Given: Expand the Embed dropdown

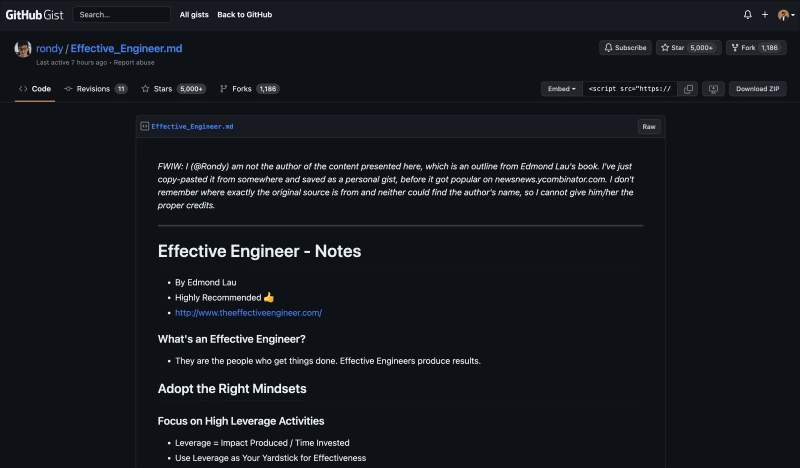Looking at the screenshot, I should pos(562,89).
